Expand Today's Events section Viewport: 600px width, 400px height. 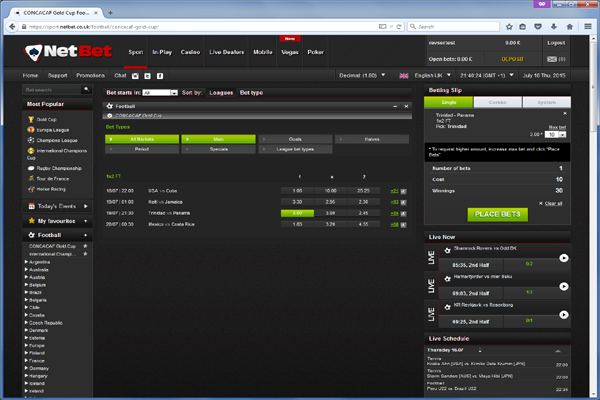(x=57, y=206)
